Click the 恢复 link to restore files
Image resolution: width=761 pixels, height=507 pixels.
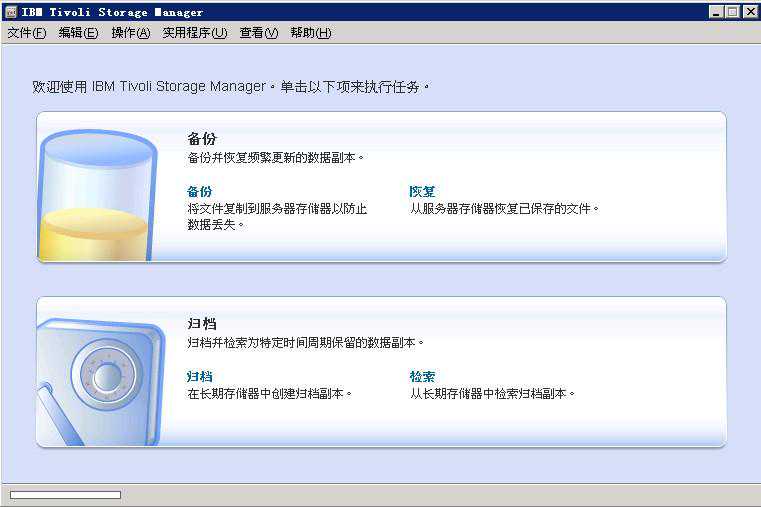pos(422,191)
